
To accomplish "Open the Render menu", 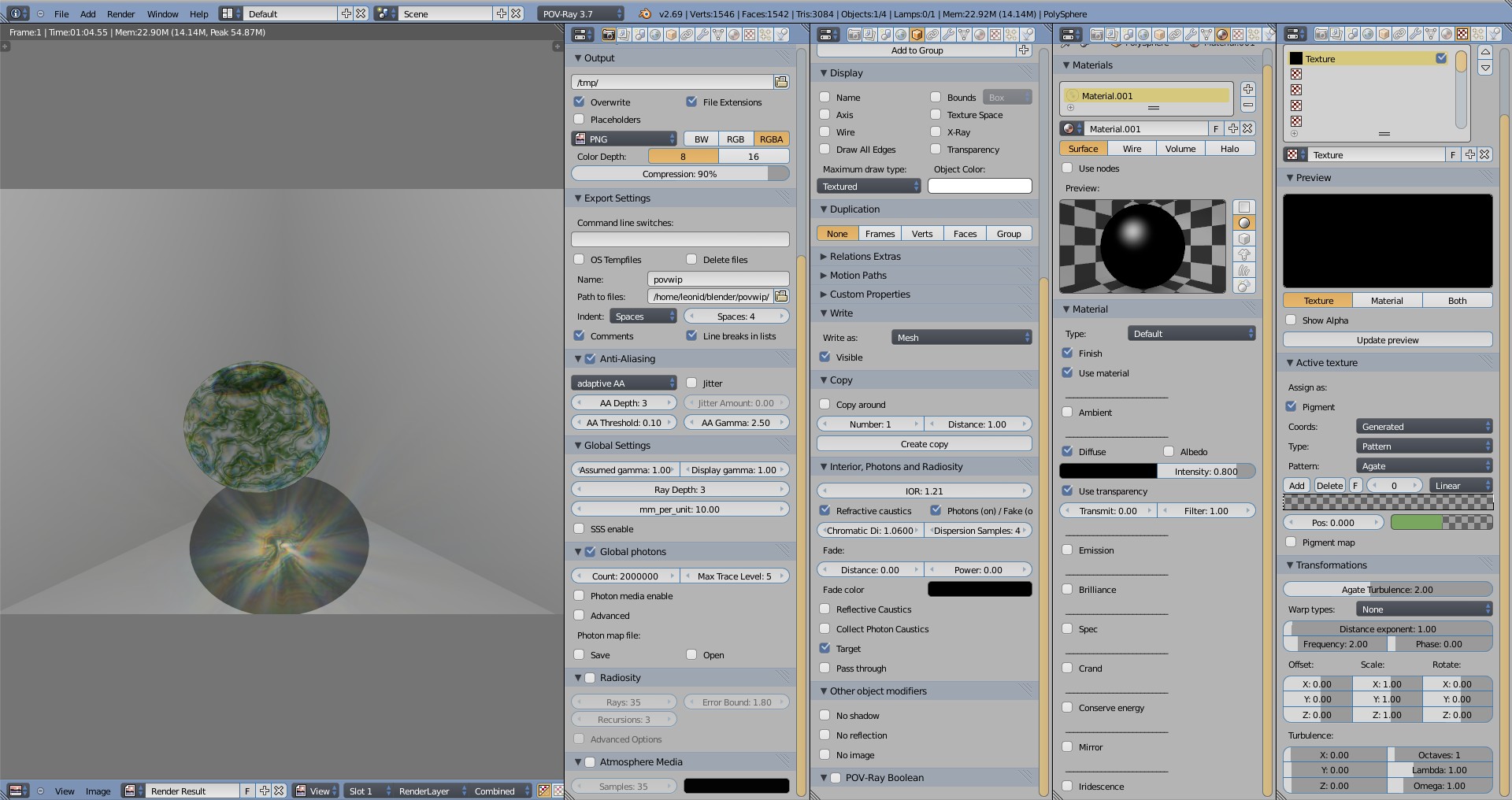I will click(120, 13).
